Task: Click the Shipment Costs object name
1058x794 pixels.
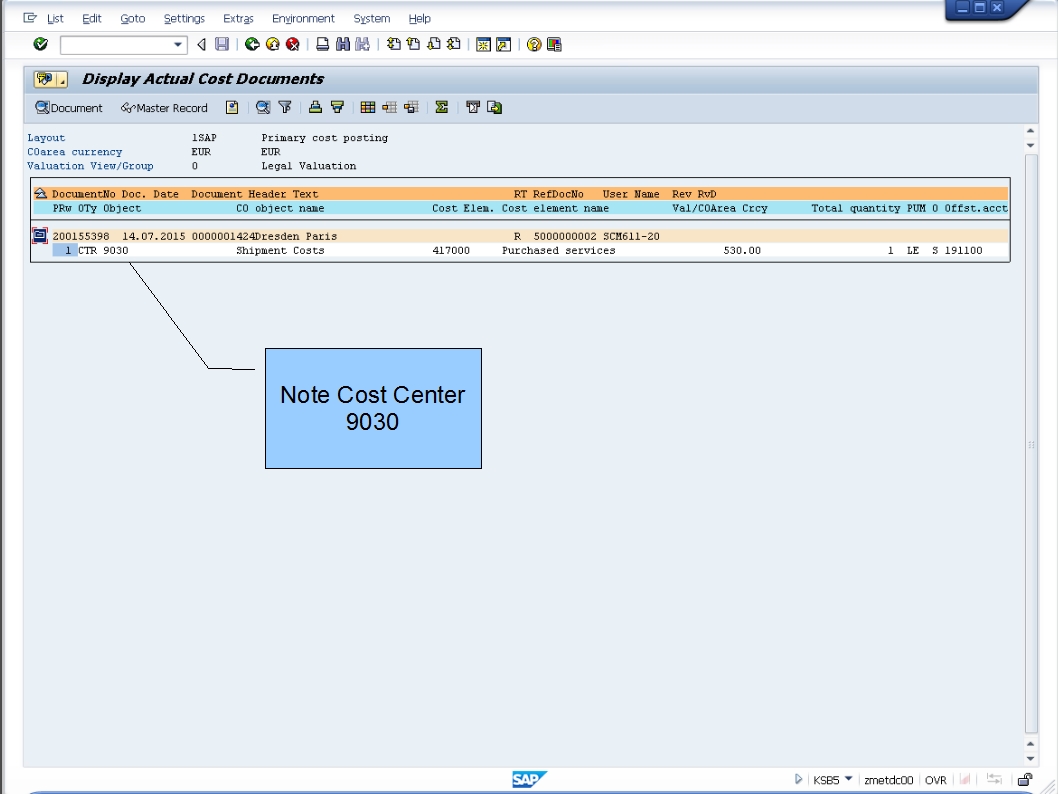Action: (280, 250)
